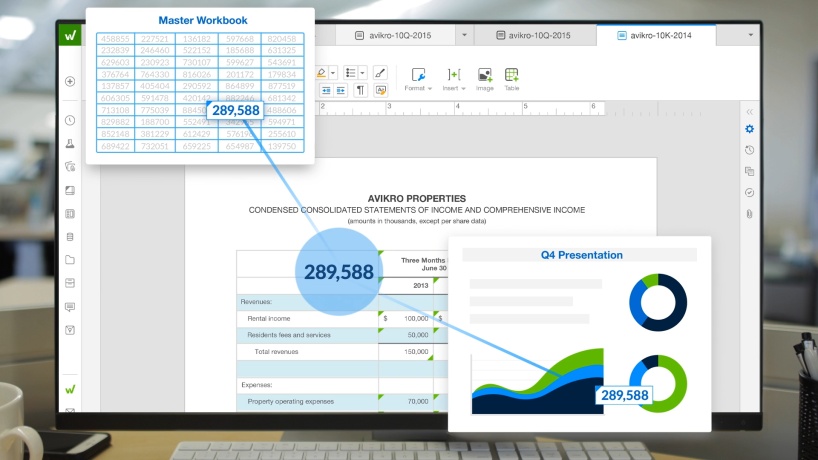Image resolution: width=818 pixels, height=460 pixels.
Task: Click the 2013 column header cell
Action: click(x=406, y=285)
